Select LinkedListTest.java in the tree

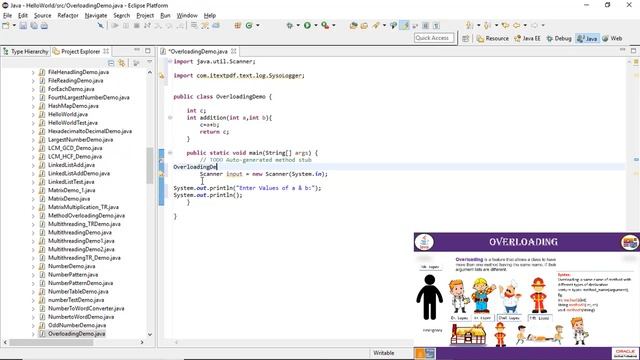(71, 182)
